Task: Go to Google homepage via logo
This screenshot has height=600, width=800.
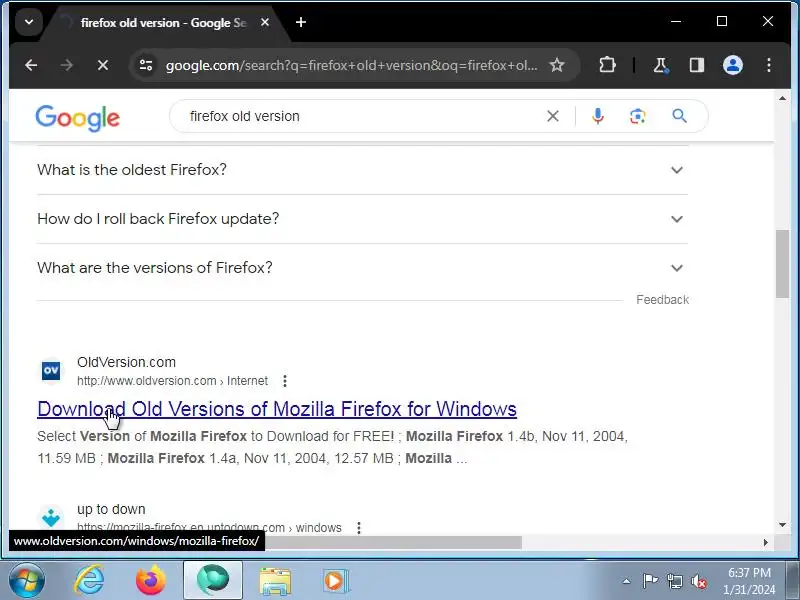Action: click(x=78, y=118)
